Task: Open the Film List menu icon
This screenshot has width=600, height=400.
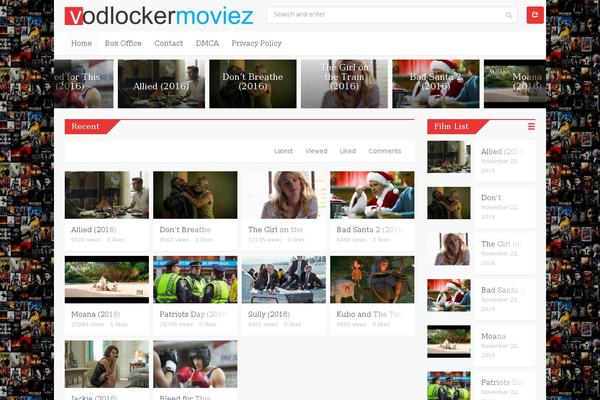Action: tap(531, 126)
